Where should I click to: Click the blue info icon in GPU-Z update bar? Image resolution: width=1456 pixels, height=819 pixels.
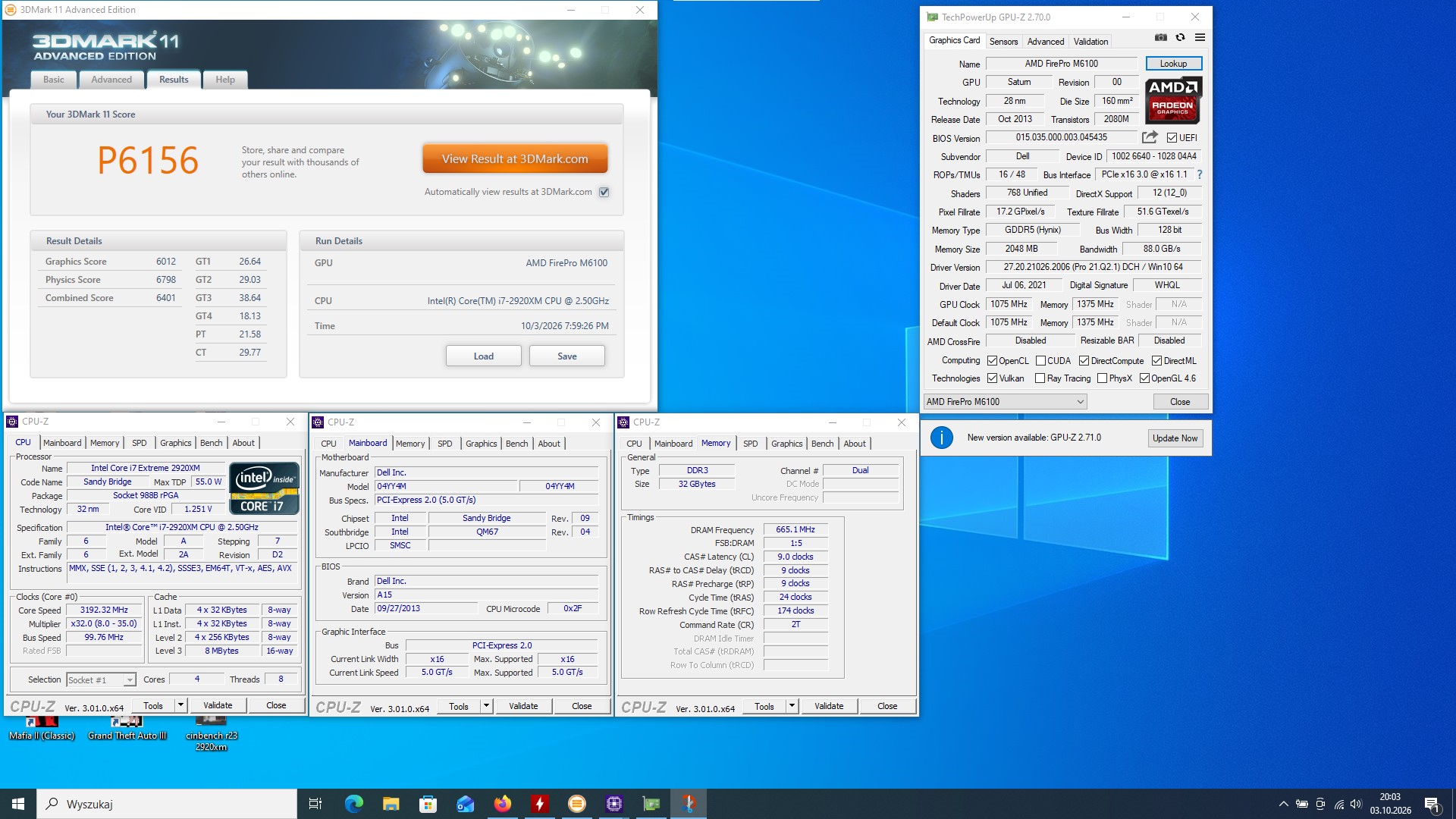941,438
